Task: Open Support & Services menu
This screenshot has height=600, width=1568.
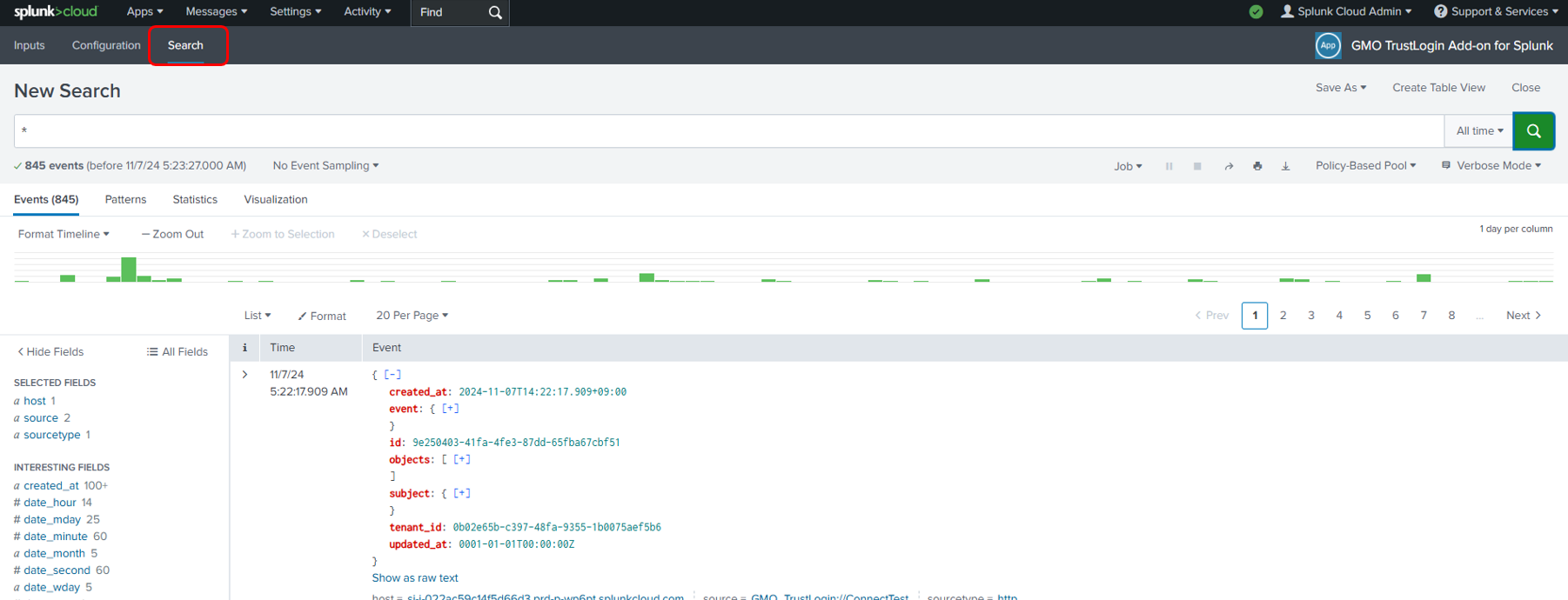Action: tap(1497, 11)
